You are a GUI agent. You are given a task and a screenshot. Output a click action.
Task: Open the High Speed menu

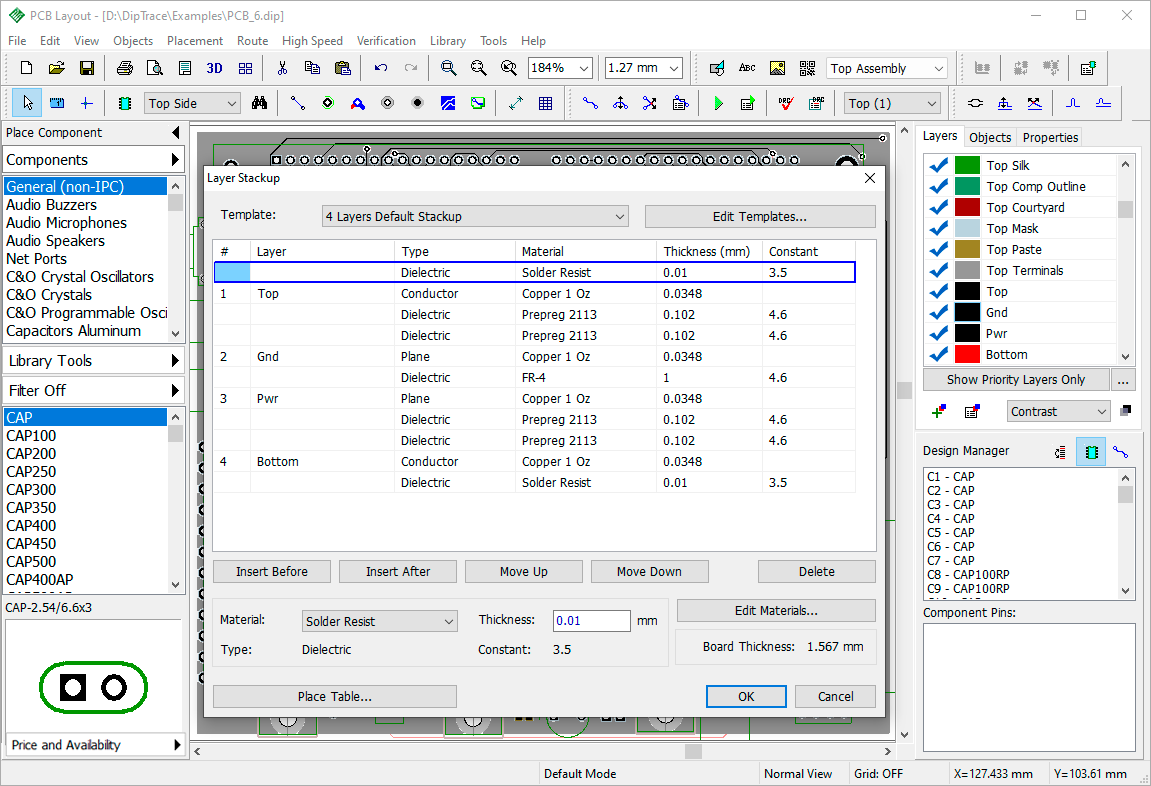tap(312, 41)
